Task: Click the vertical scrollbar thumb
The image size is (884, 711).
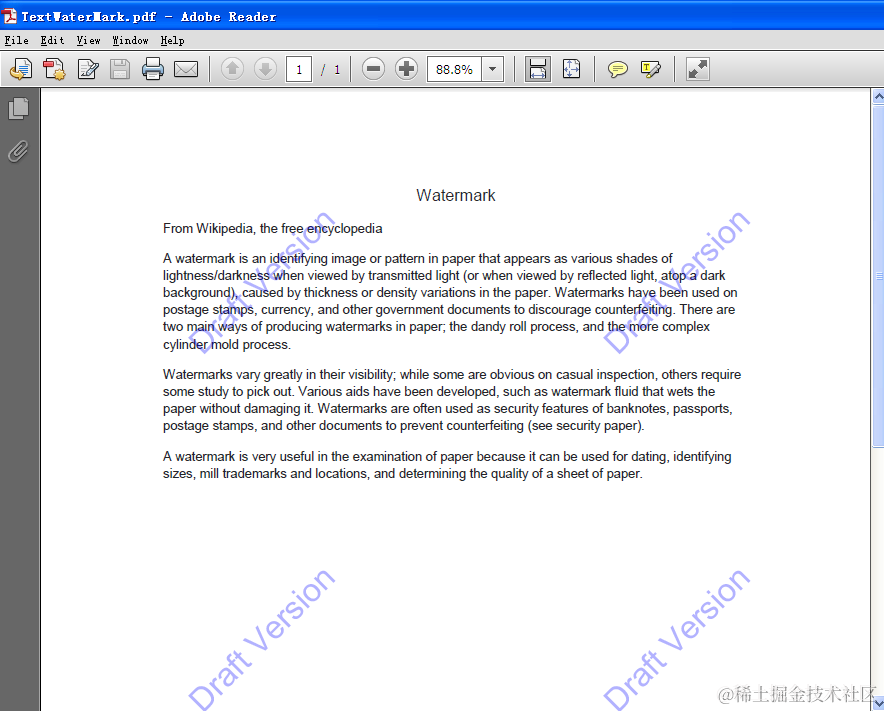Action: click(x=878, y=276)
